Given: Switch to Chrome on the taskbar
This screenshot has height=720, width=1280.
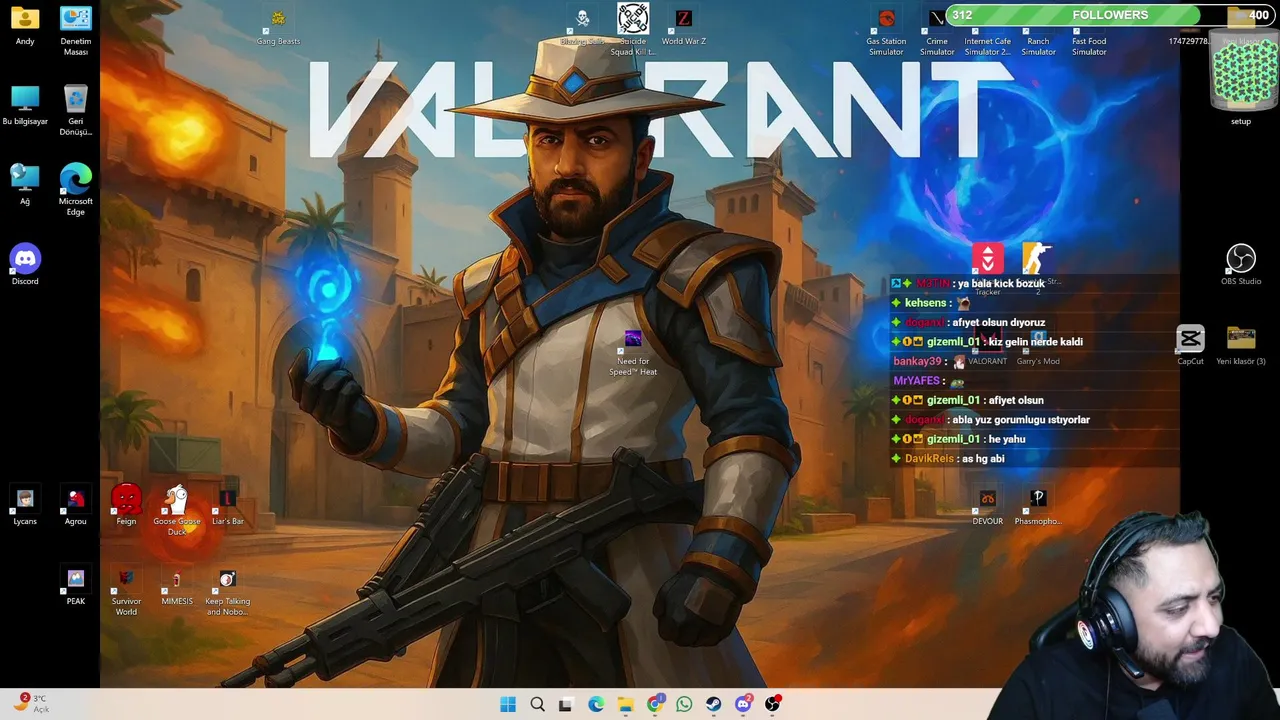Looking at the screenshot, I should coord(655,704).
